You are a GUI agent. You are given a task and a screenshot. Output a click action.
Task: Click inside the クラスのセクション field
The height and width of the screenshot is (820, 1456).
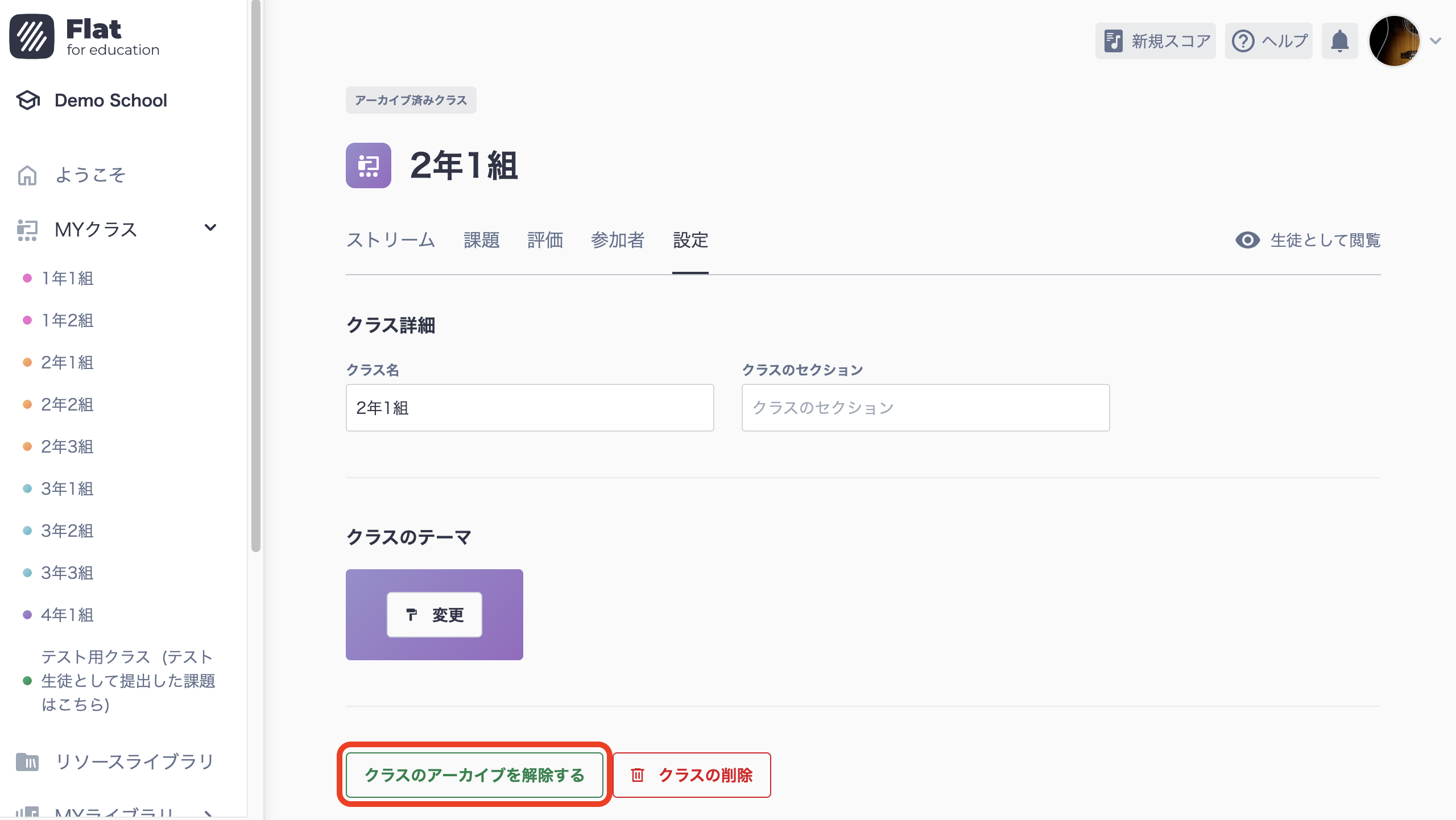point(925,407)
